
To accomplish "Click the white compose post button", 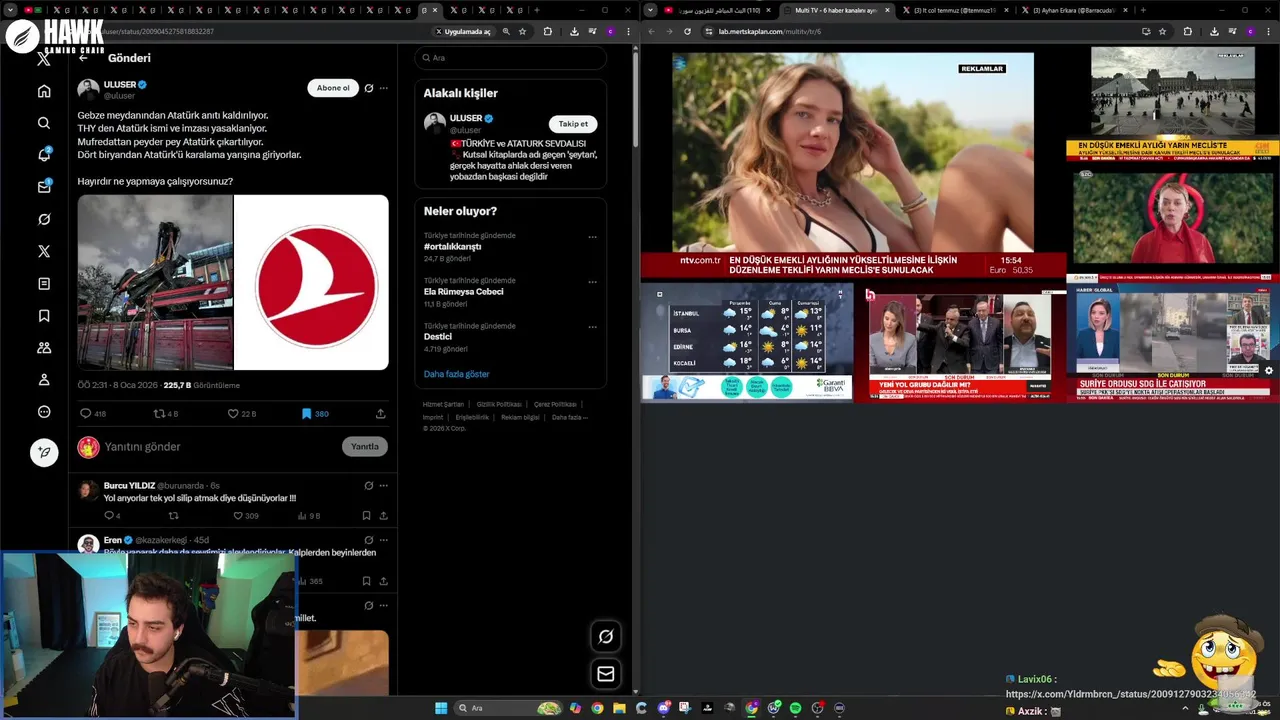I will 44,452.
